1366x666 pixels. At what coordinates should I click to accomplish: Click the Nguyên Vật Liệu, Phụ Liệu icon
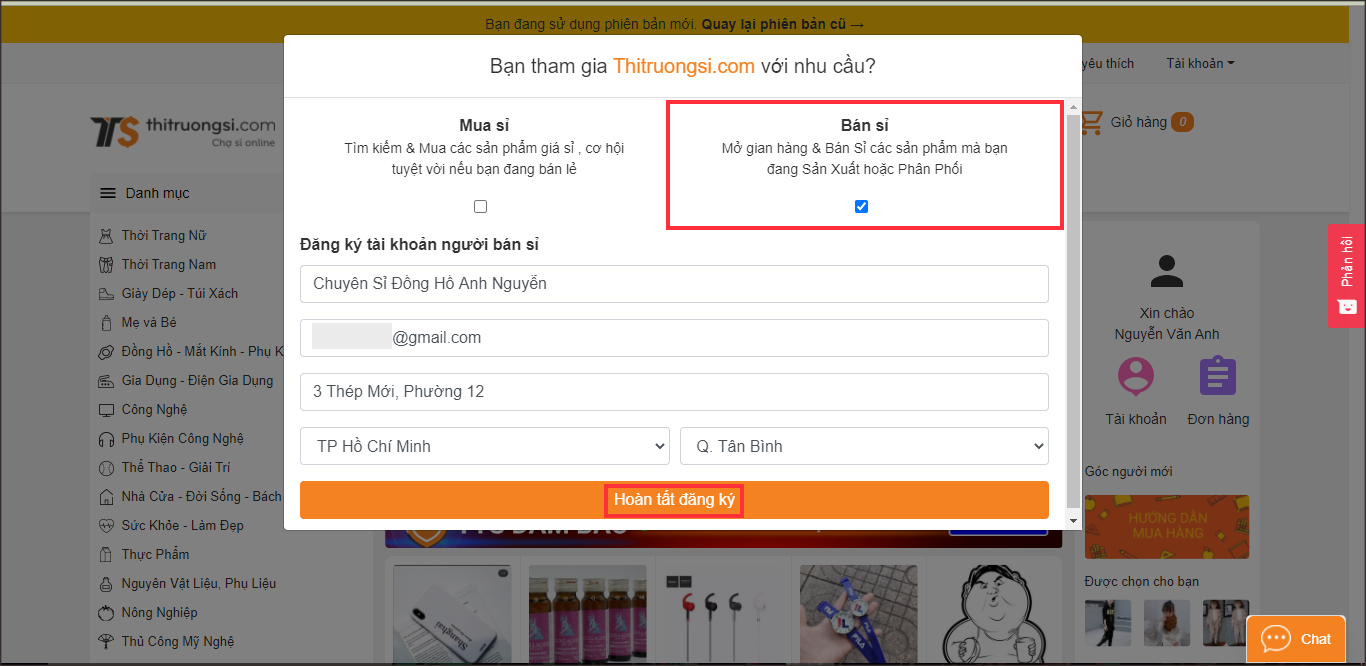[106, 584]
